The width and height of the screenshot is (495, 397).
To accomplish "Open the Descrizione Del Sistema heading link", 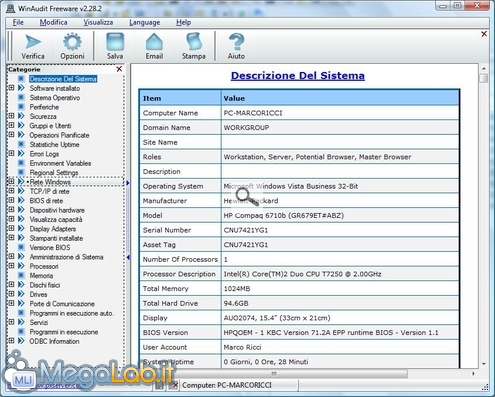I will [298, 75].
